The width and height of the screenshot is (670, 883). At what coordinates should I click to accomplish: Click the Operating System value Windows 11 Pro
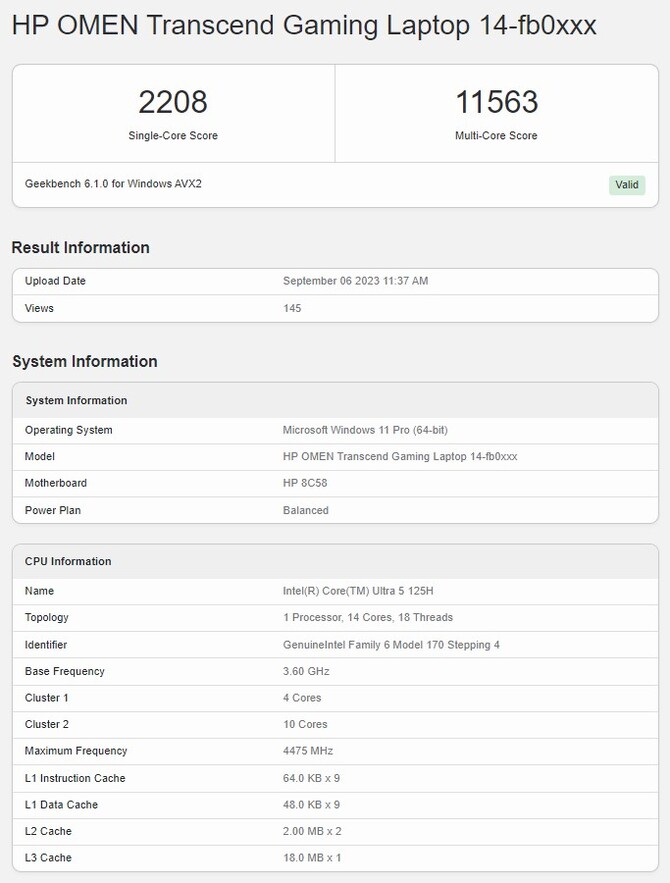point(365,430)
